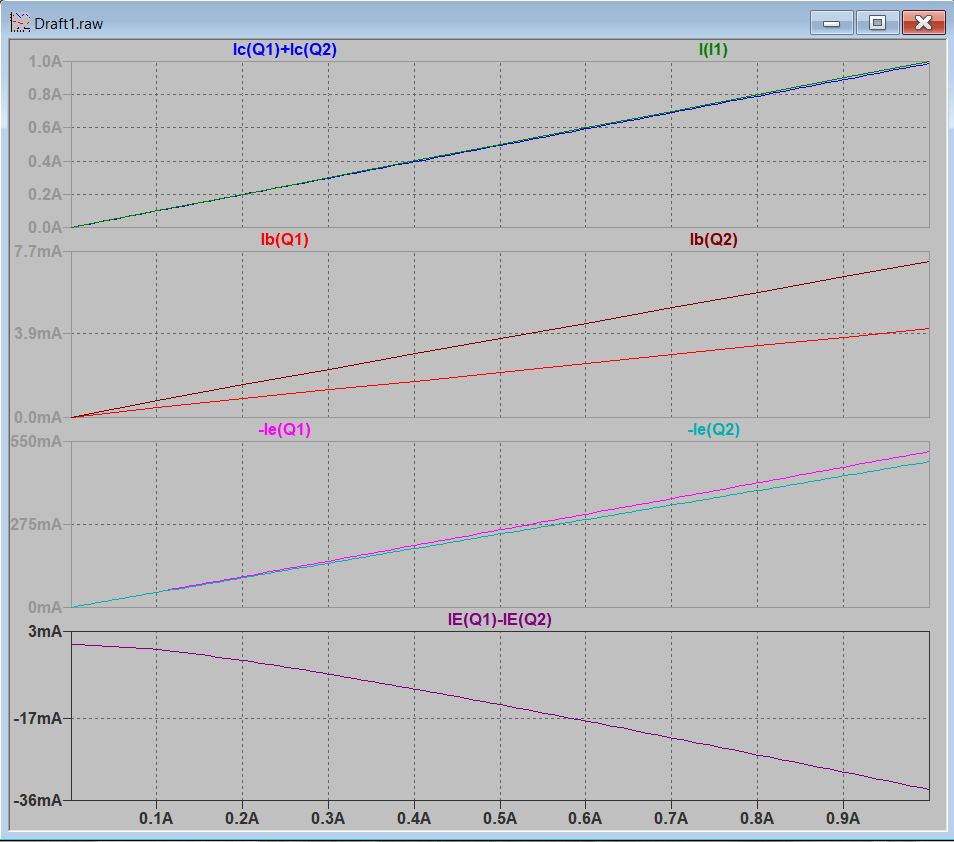
Task: Click the Draft1.raw window icon
Action: [x=20, y=23]
